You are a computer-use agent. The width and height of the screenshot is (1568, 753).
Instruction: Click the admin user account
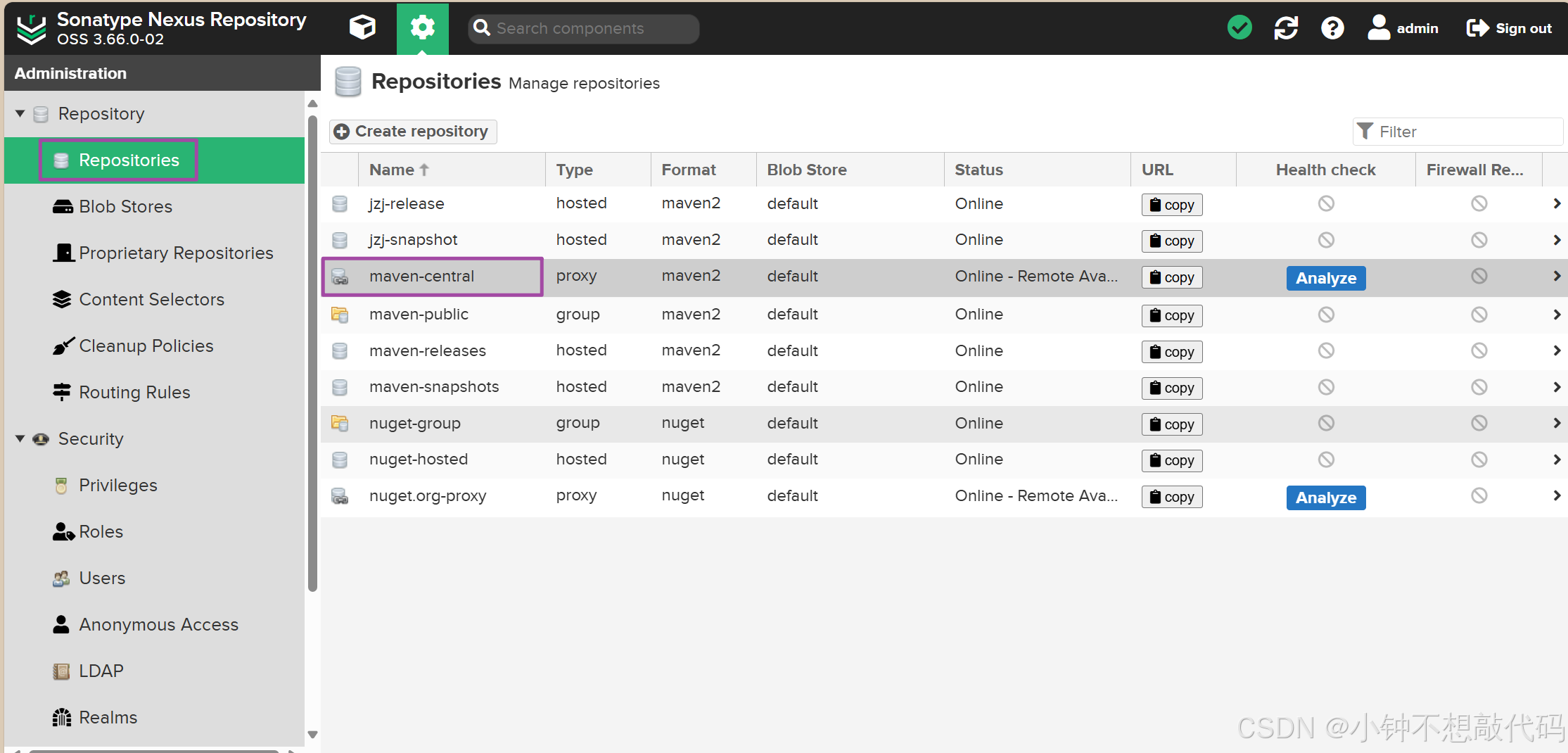pos(1403,28)
